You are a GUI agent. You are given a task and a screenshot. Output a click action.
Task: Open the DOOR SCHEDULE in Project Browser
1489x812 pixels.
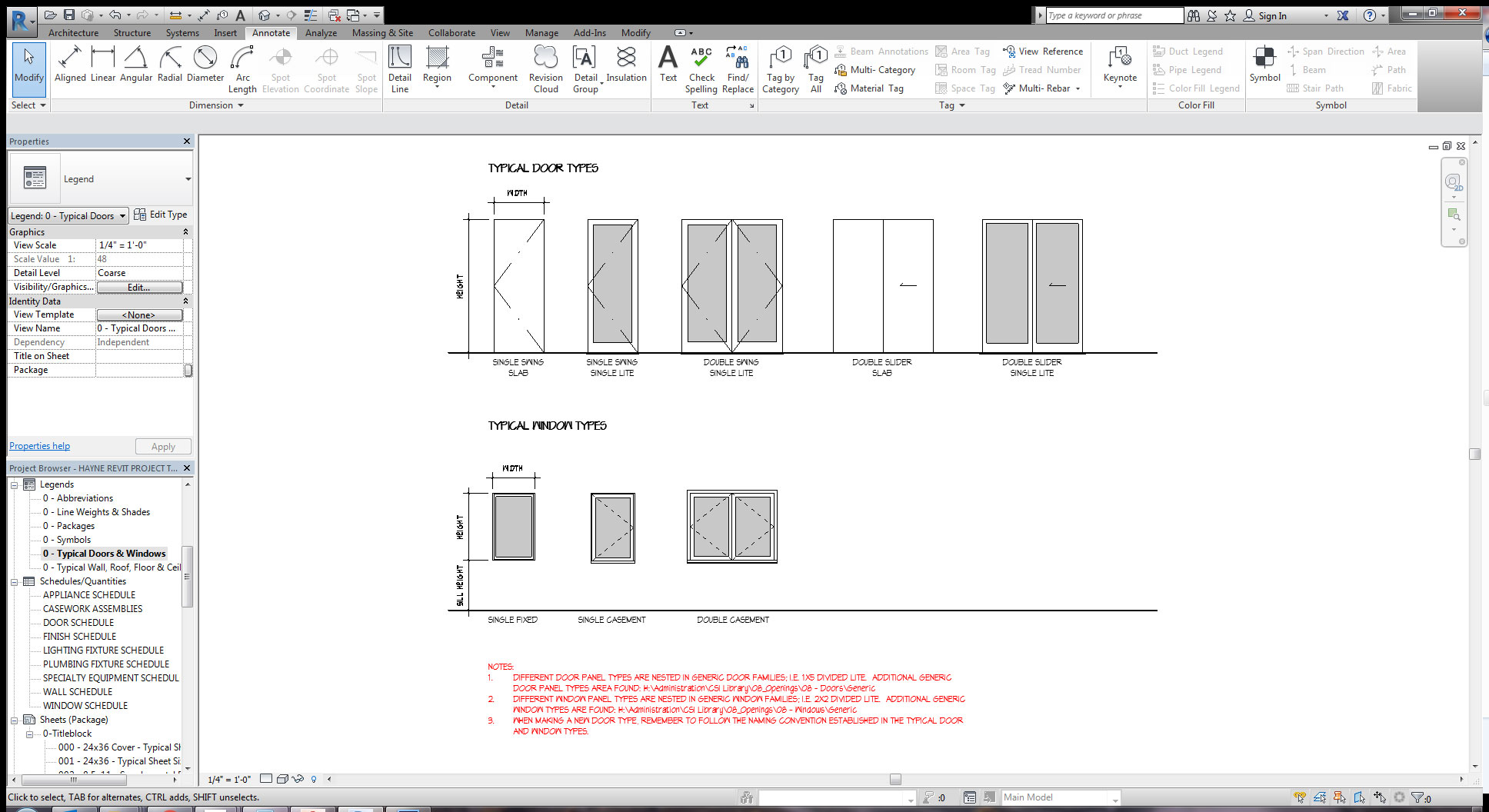coord(78,623)
